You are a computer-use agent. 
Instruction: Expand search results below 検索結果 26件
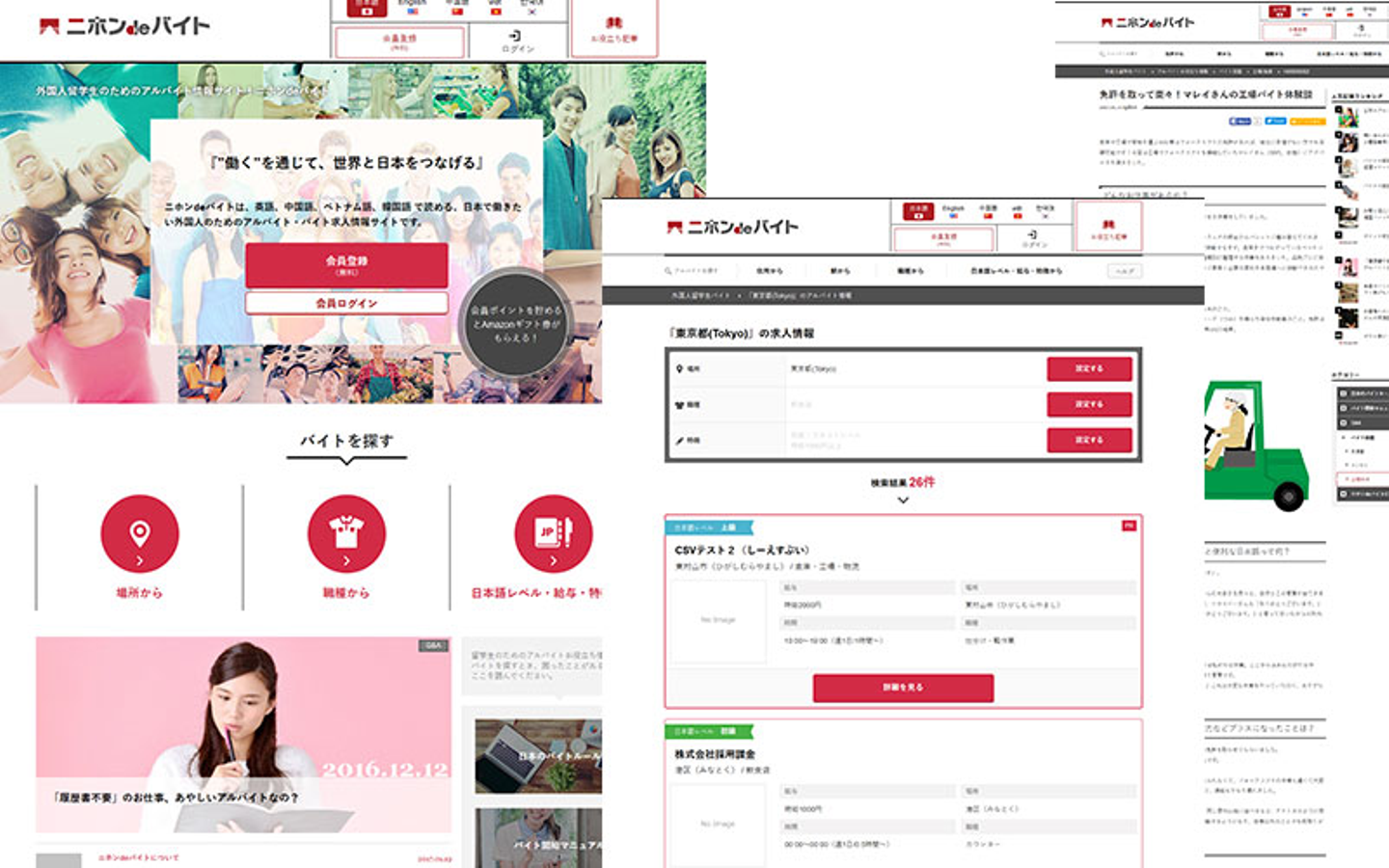903,501
